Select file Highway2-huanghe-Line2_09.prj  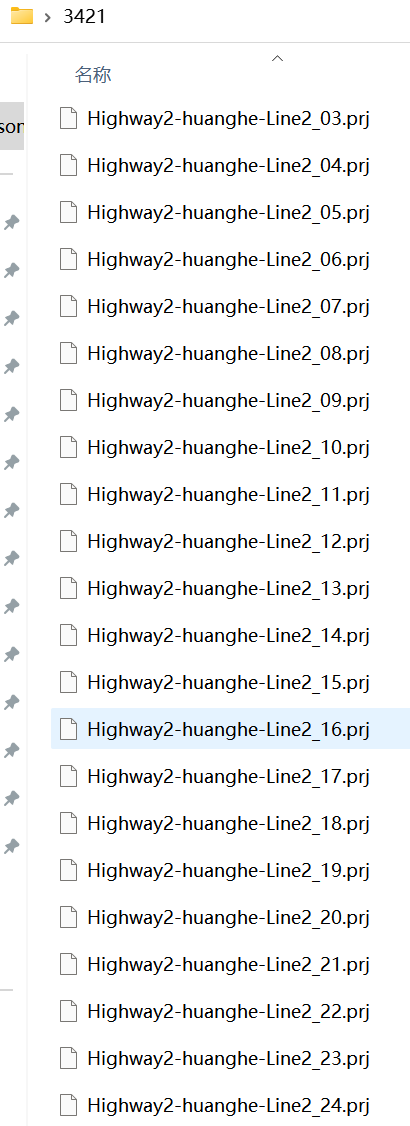point(230,401)
